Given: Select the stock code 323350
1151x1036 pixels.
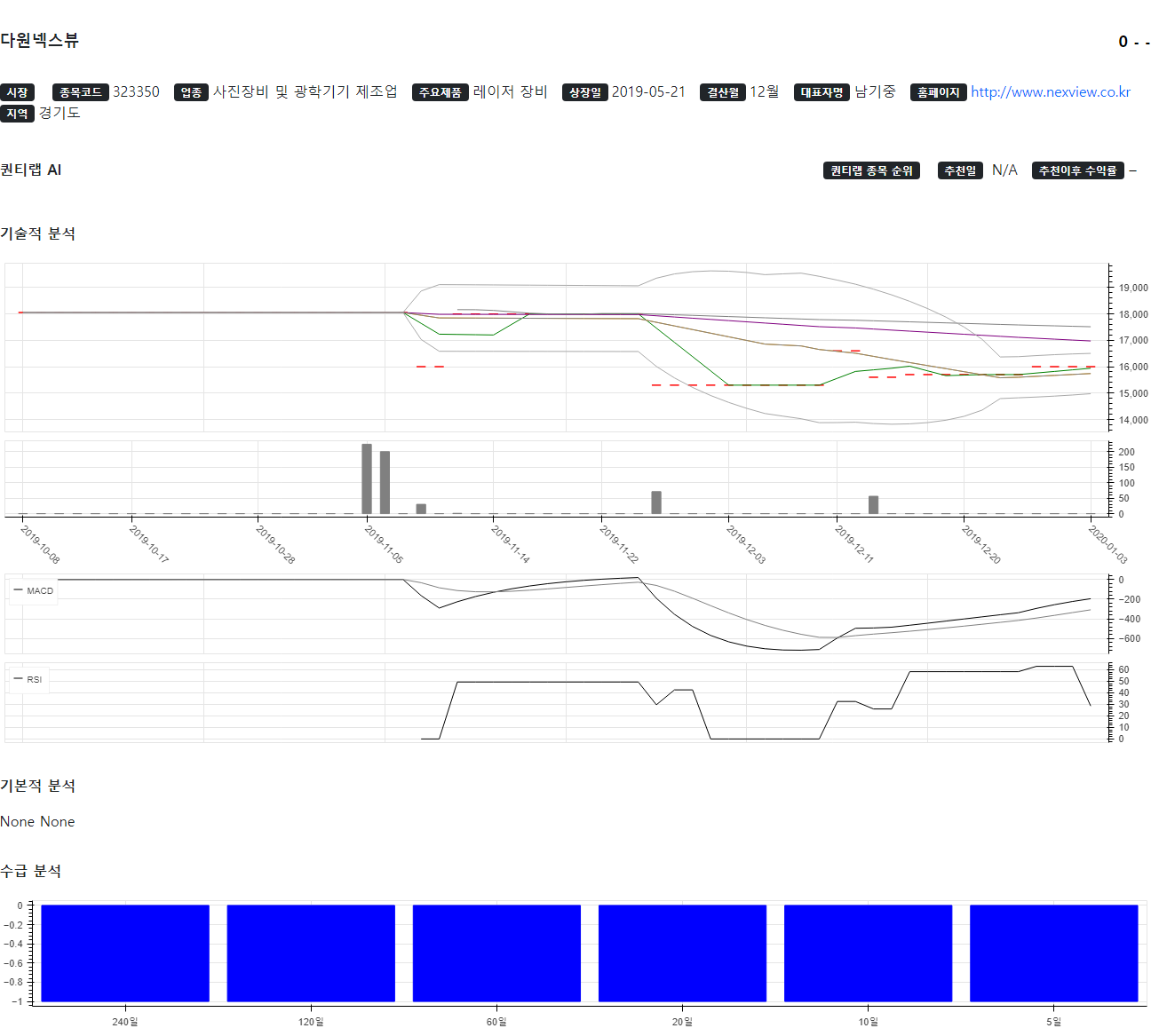Looking at the screenshot, I should (x=137, y=92).
